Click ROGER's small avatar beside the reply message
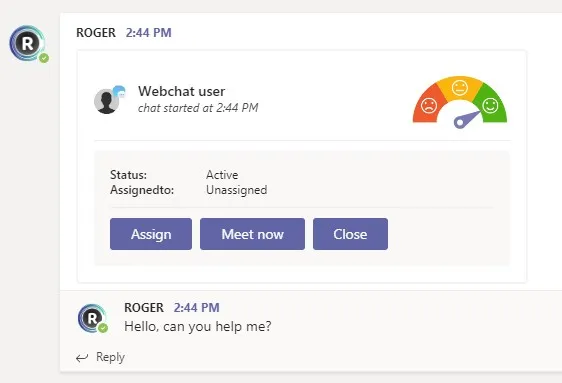Viewport: 562px width, 383px height. click(x=92, y=318)
